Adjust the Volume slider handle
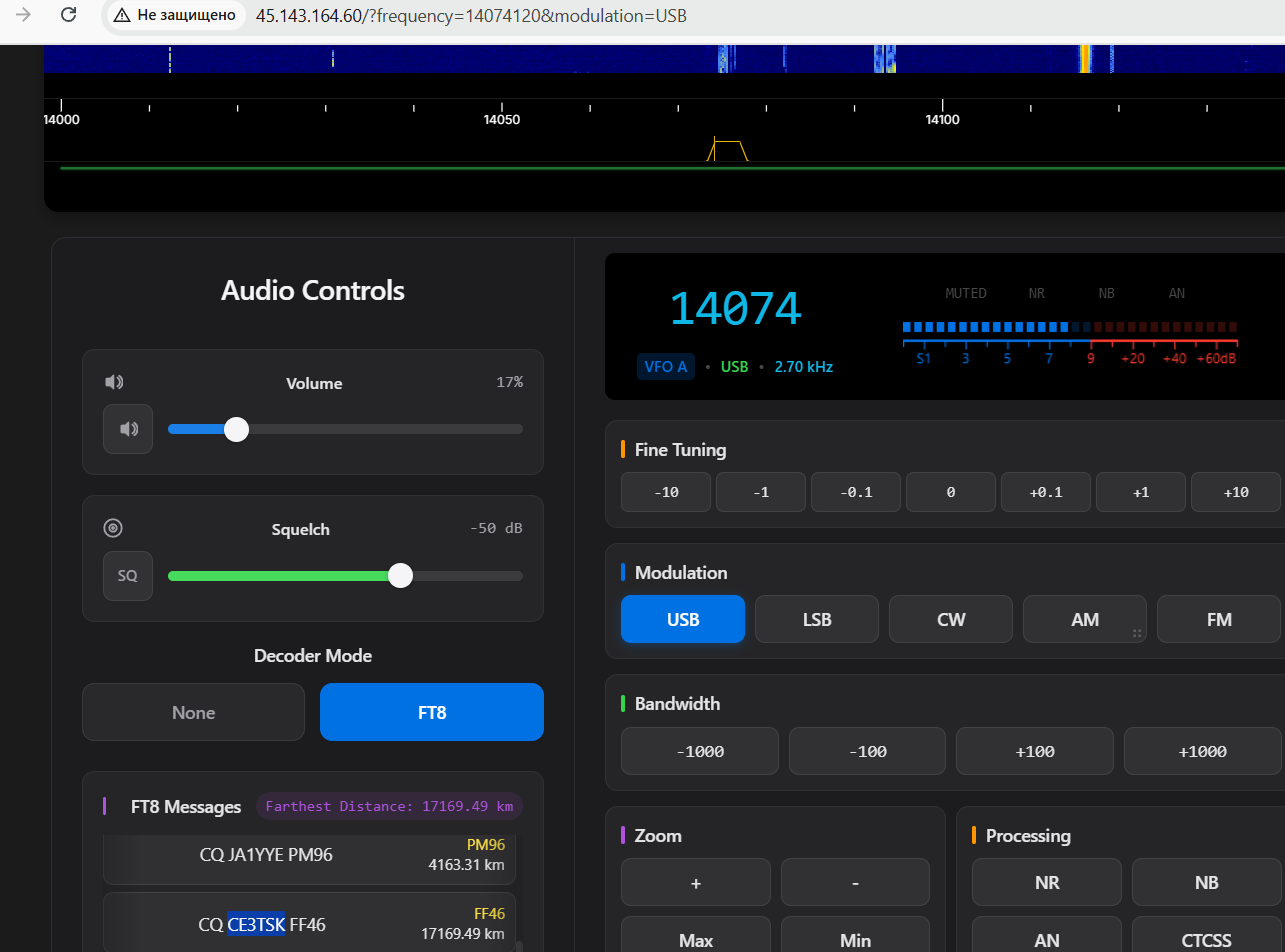Screen dimensions: 1285x952 237,429
